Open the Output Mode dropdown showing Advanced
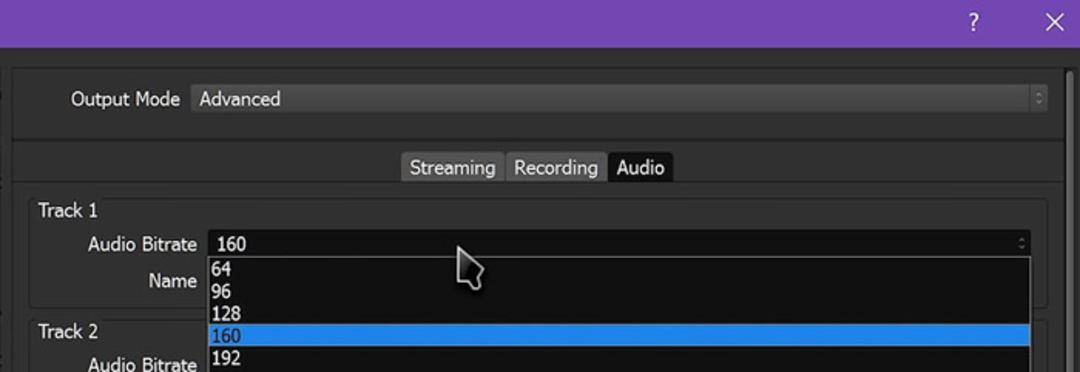Image resolution: width=1080 pixels, height=372 pixels. click(619, 99)
